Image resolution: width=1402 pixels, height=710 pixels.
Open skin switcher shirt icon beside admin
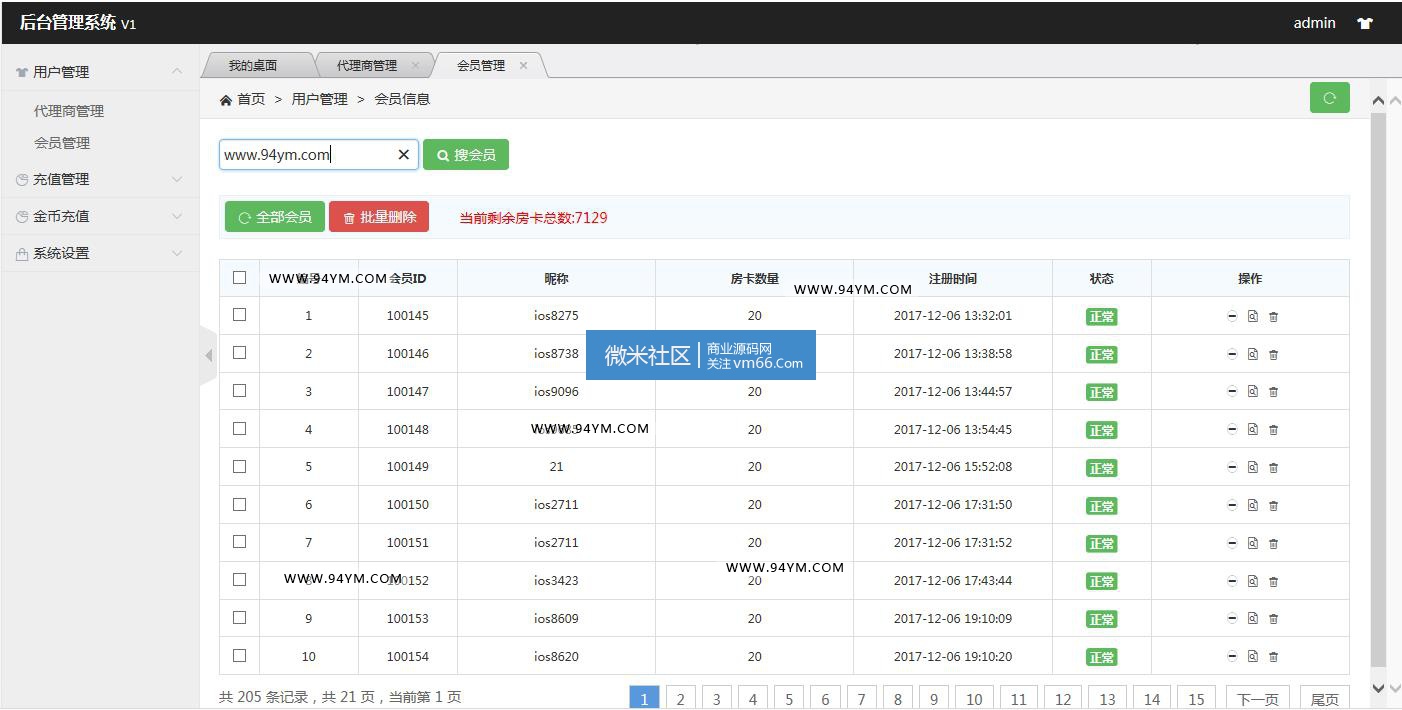[1365, 23]
